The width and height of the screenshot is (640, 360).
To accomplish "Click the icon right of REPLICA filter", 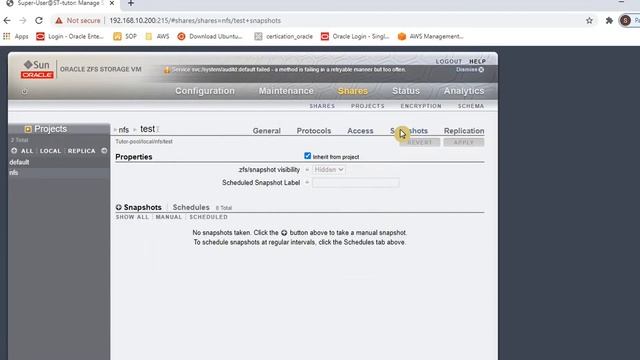I will click(104, 151).
